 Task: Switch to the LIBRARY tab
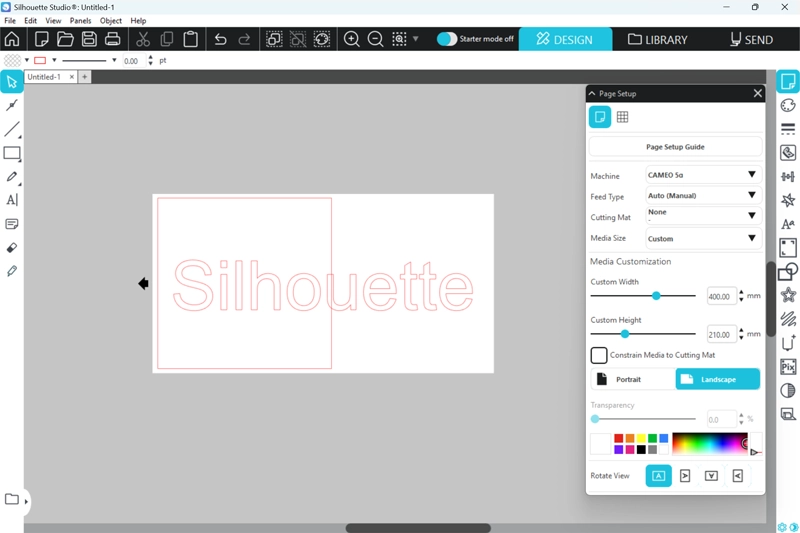tap(657, 39)
